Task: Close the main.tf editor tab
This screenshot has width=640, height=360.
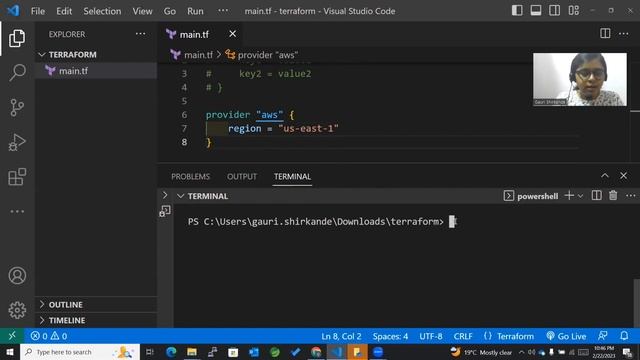Action: pos(232,34)
